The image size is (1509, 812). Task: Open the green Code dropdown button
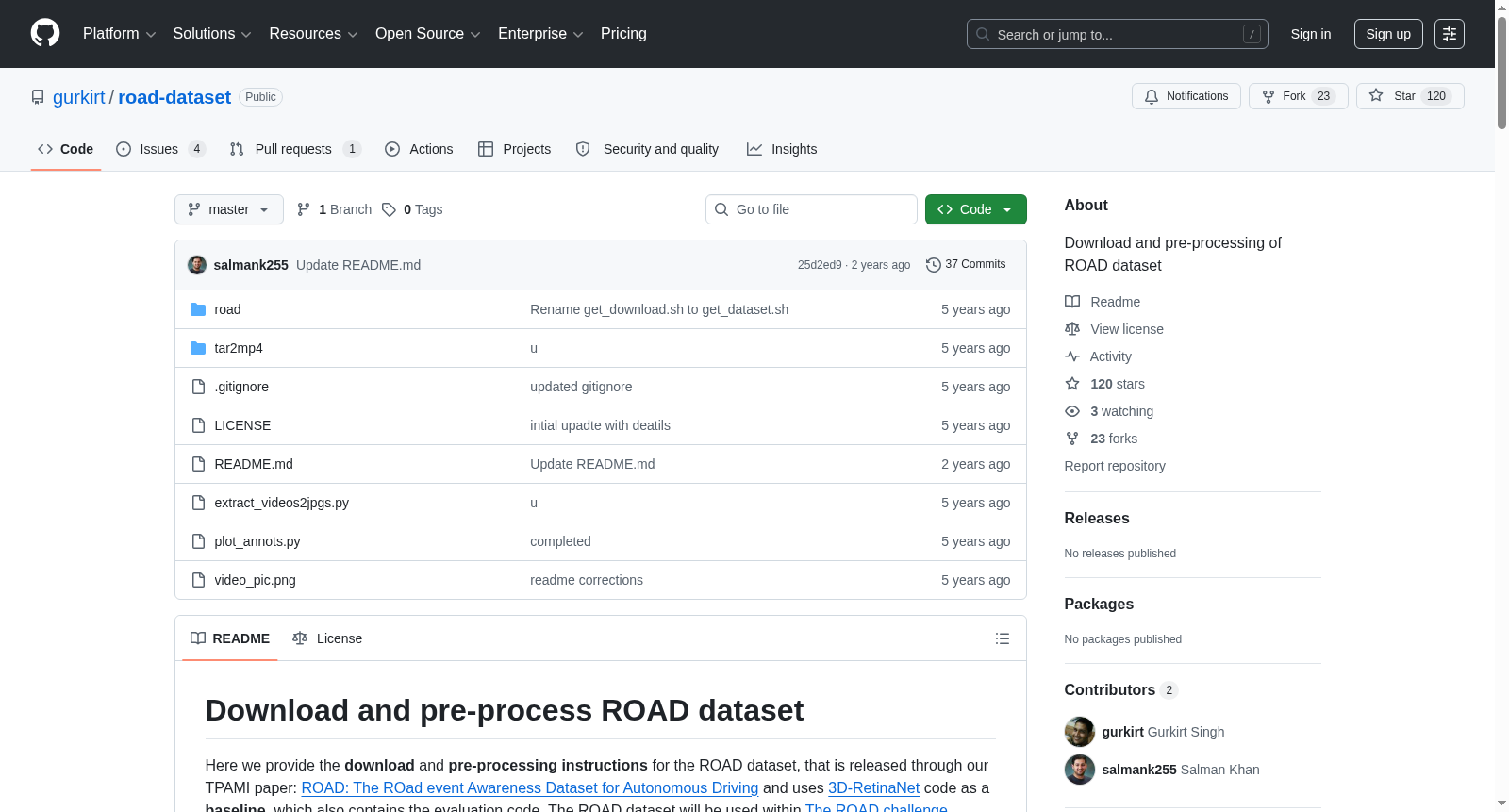pos(976,209)
